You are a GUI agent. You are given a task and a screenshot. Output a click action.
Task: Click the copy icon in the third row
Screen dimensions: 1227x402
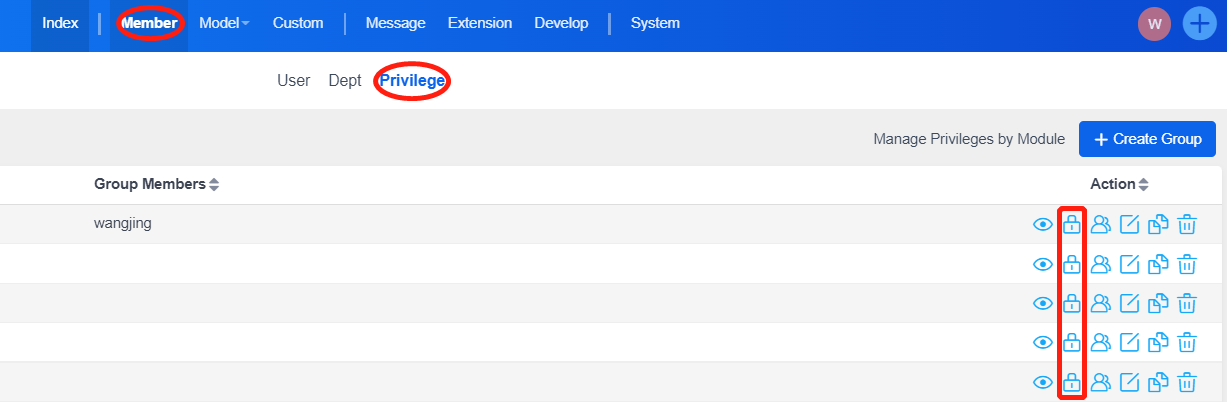[1158, 303]
